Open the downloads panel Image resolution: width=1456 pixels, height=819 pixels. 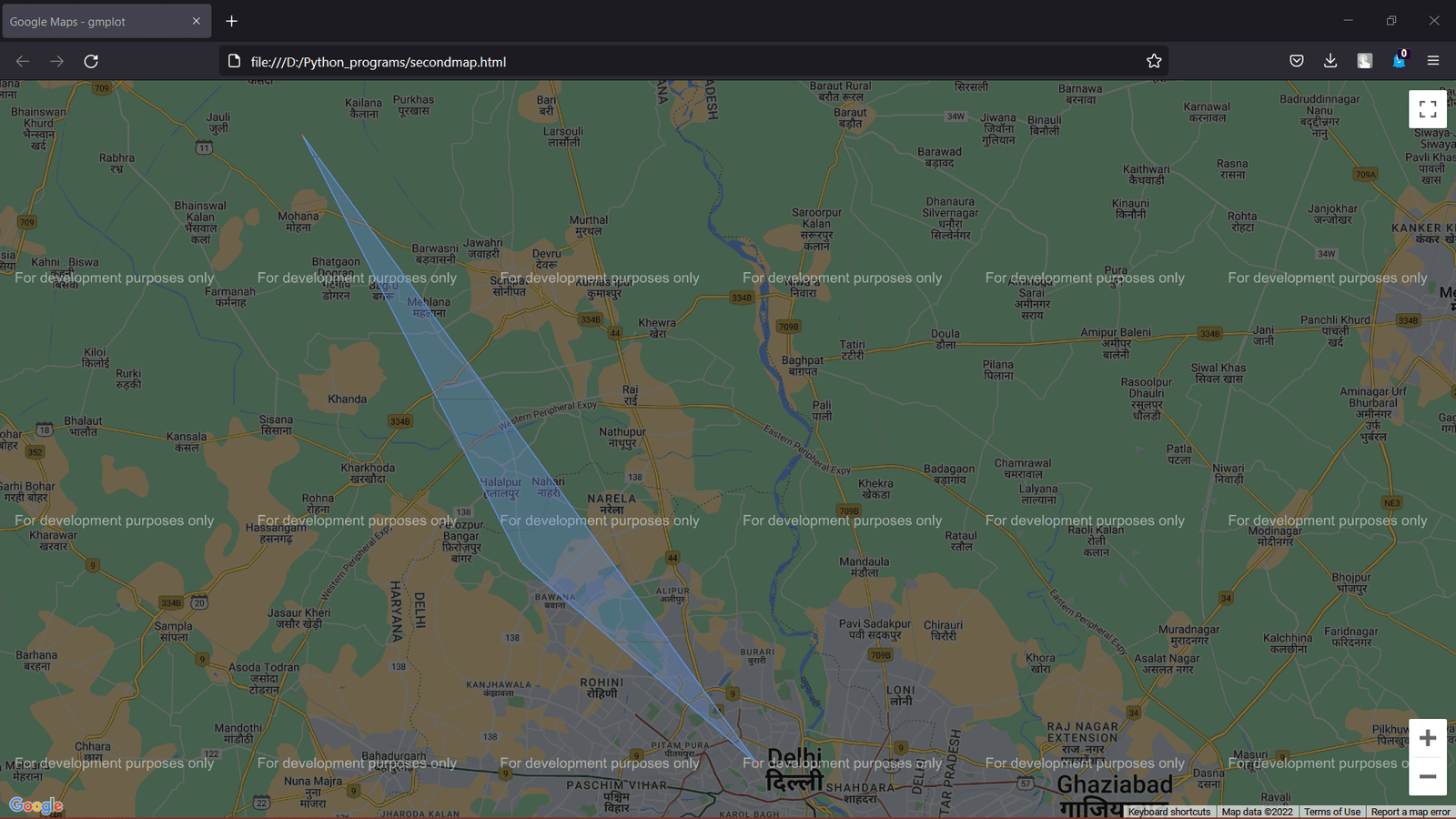1330,61
